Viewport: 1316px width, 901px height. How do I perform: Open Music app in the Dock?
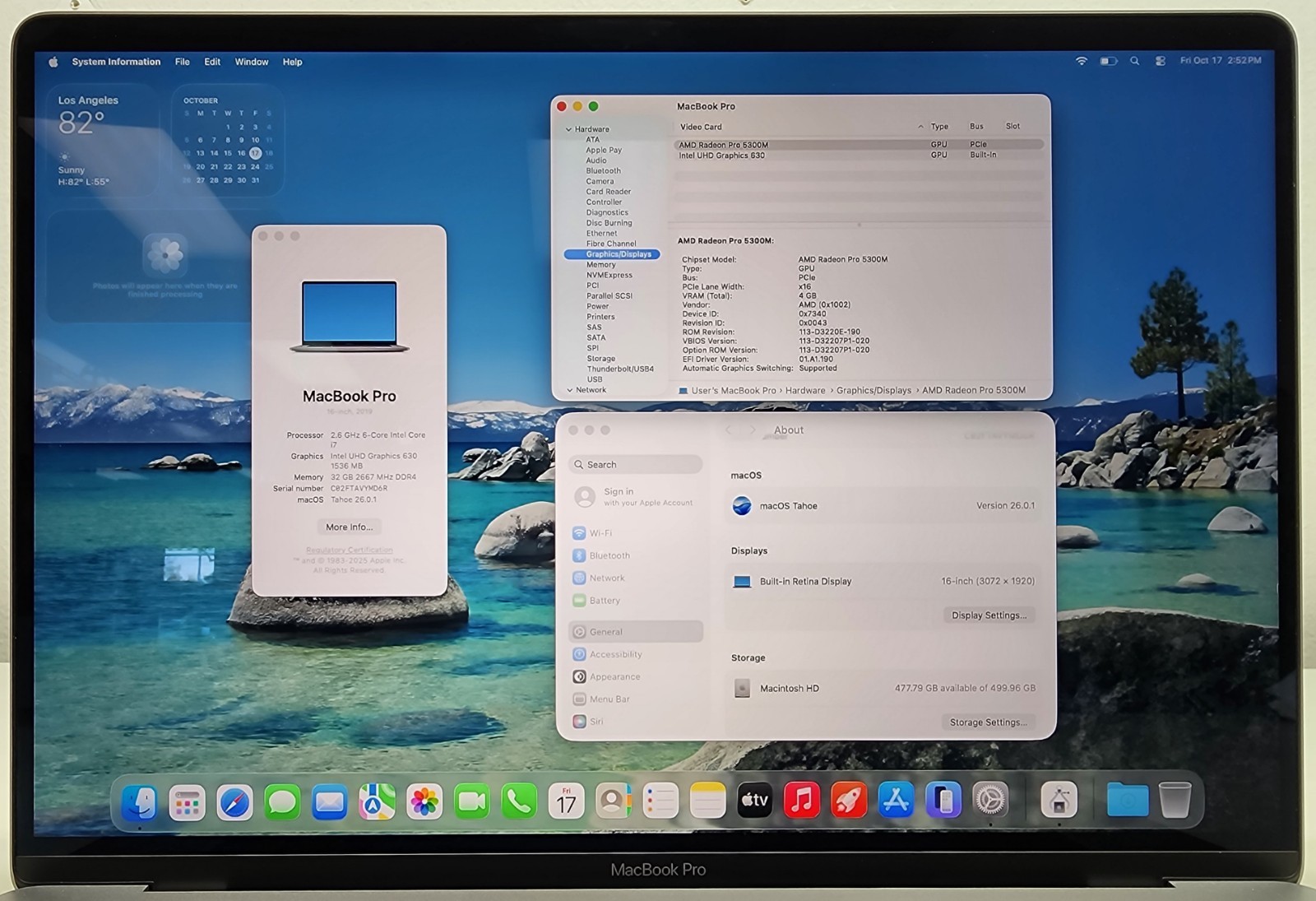coord(802,801)
